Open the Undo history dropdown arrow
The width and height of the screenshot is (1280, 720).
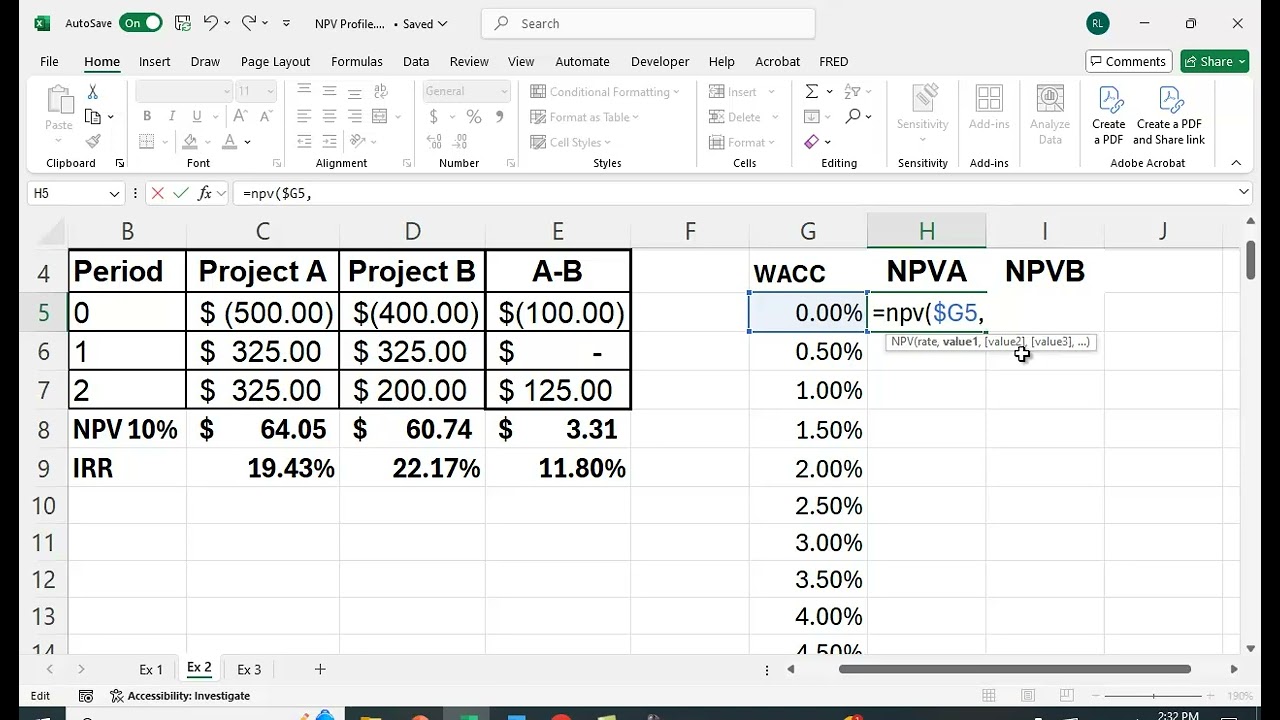(x=227, y=23)
